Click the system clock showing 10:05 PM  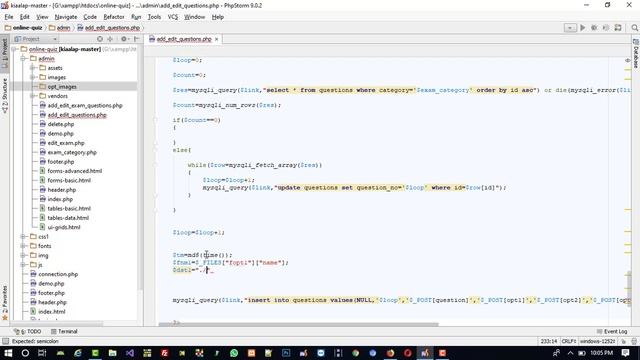click(x=601, y=353)
